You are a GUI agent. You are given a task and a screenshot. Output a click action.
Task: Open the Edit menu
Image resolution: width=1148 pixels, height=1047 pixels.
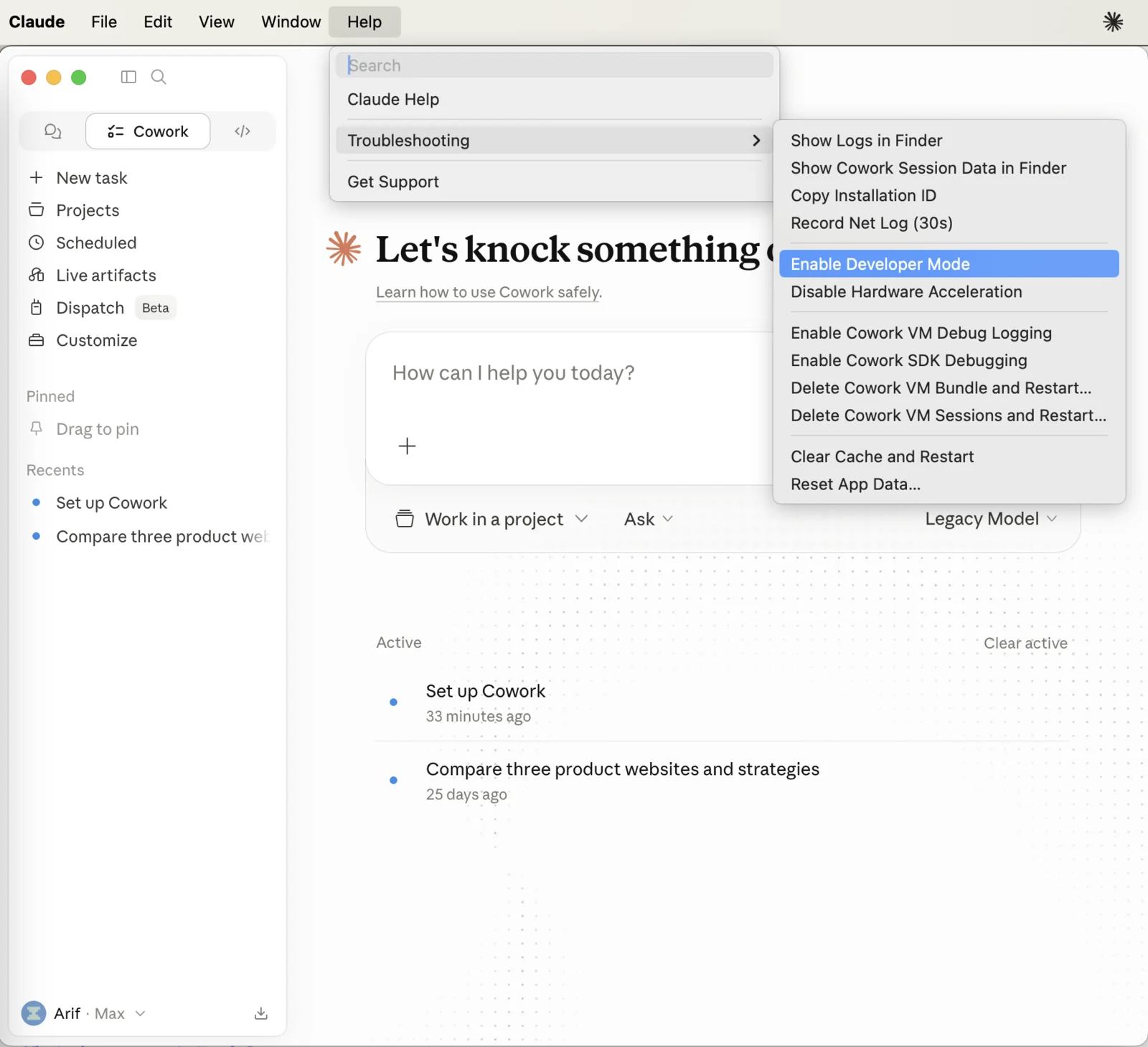(158, 22)
